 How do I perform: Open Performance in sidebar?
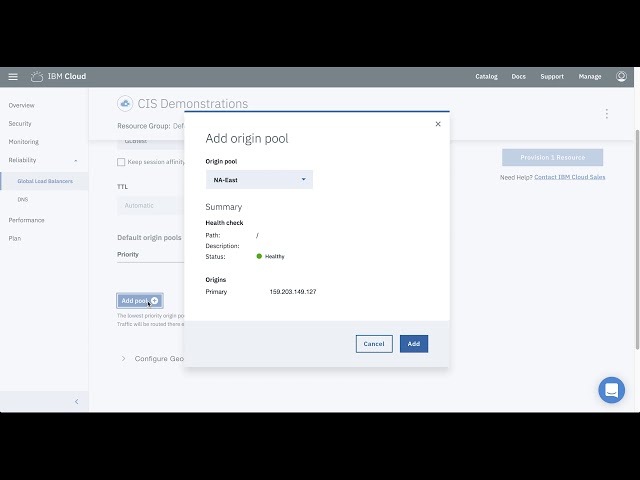pyautogui.click(x=27, y=220)
